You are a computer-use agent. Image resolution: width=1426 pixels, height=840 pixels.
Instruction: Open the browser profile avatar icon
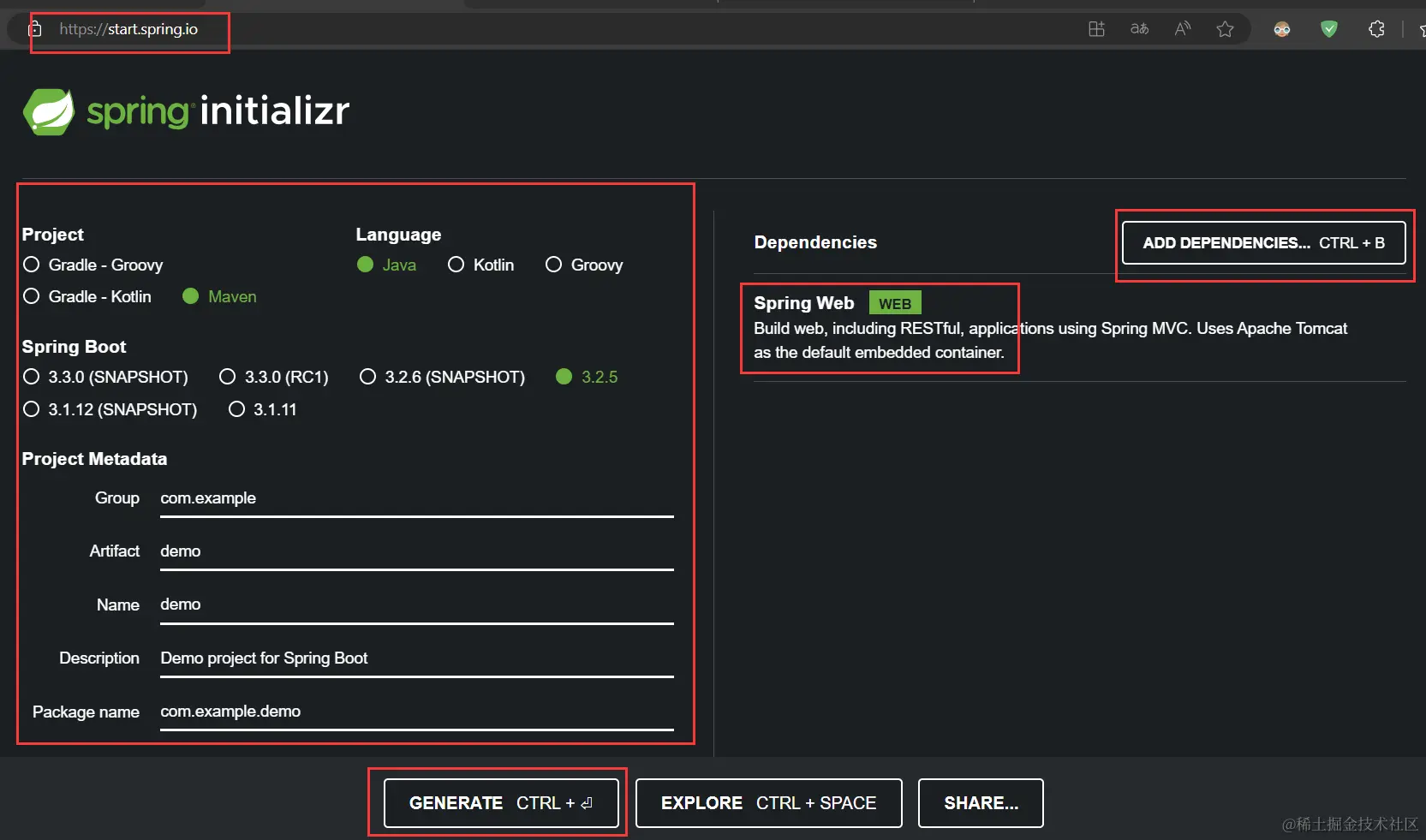click(x=1282, y=29)
